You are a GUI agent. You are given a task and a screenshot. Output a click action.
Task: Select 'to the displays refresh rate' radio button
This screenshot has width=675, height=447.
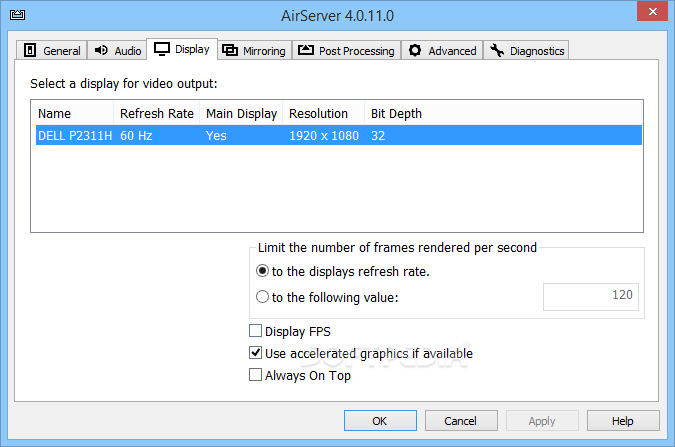(262, 271)
